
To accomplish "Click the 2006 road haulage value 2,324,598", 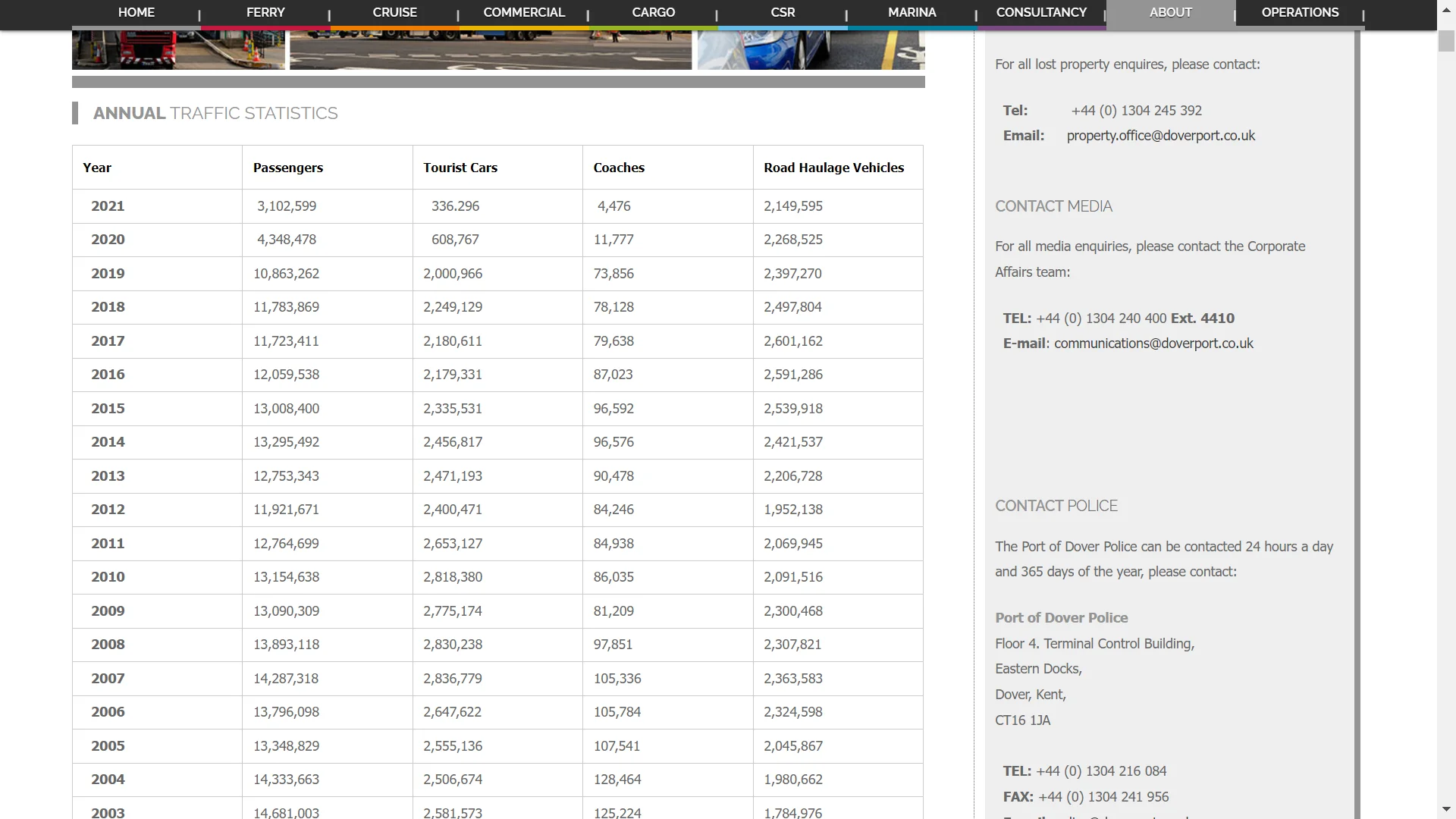I will coord(793,712).
